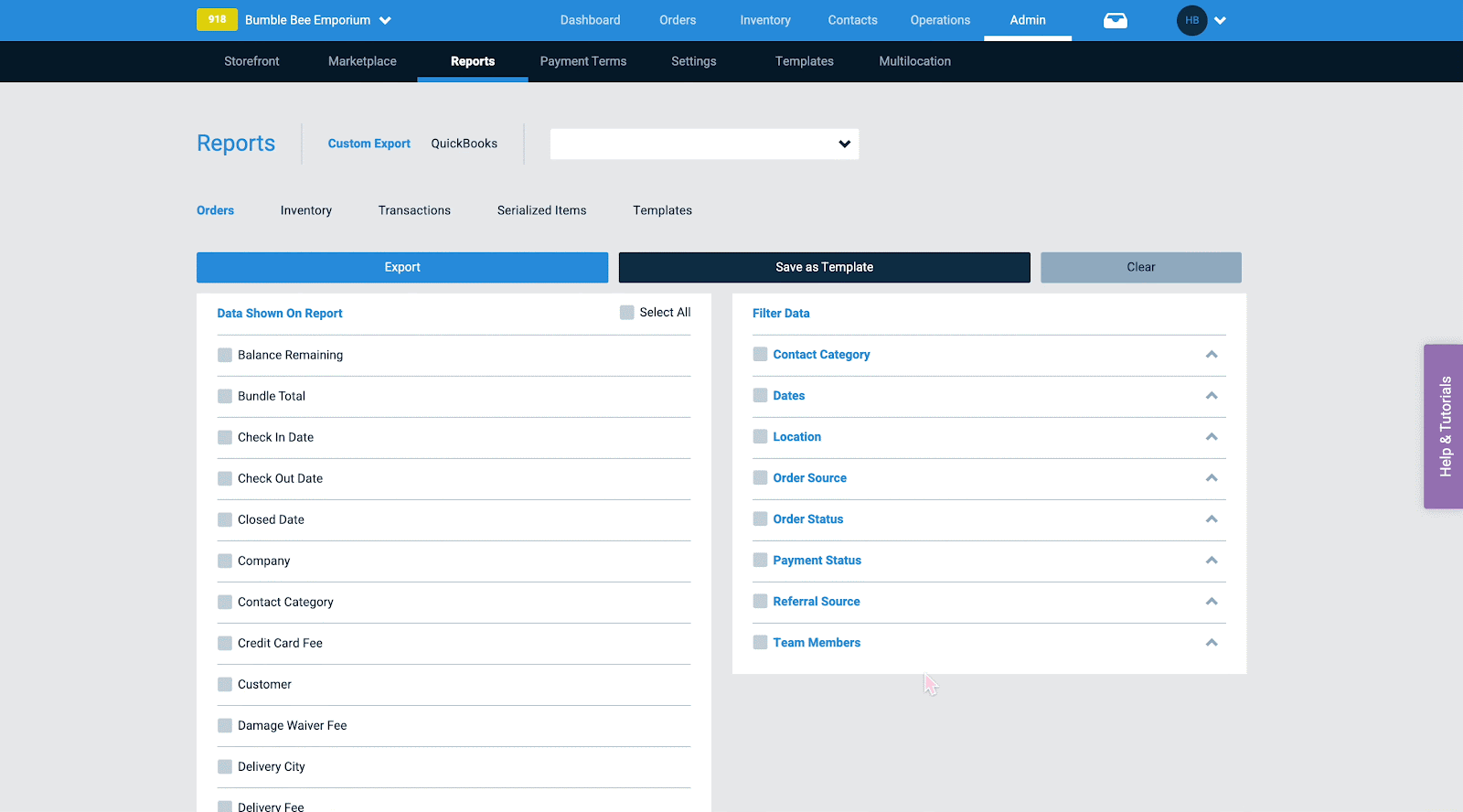Click the 918 yellow badge

[217, 19]
